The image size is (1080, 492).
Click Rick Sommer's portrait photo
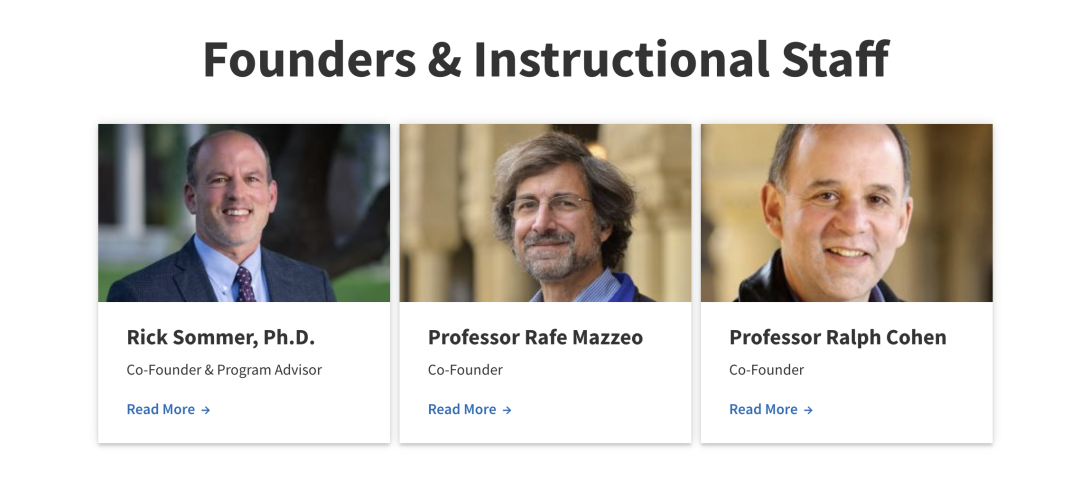244,213
